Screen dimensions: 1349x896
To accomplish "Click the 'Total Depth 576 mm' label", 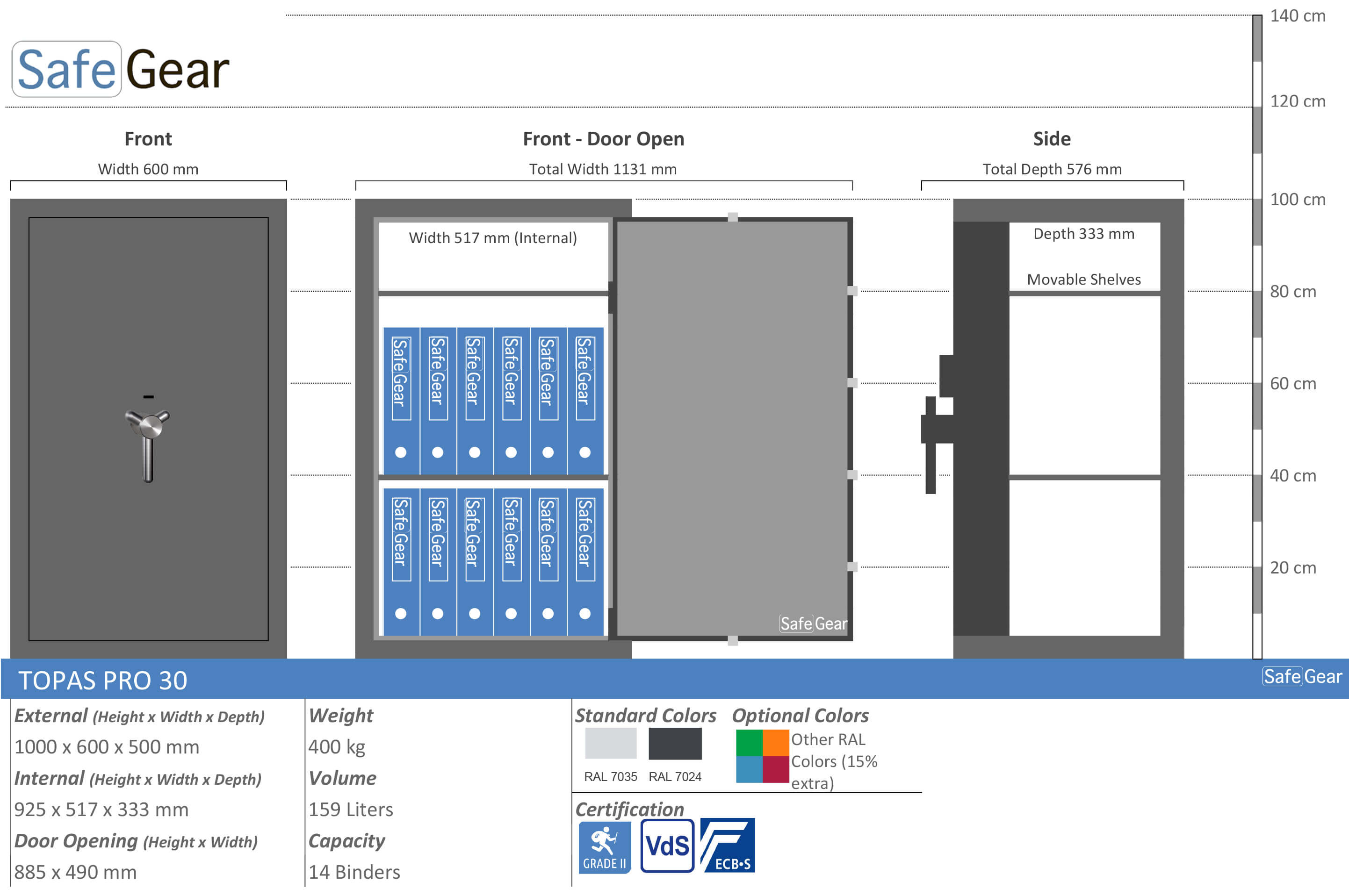I will click(1053, 169).
